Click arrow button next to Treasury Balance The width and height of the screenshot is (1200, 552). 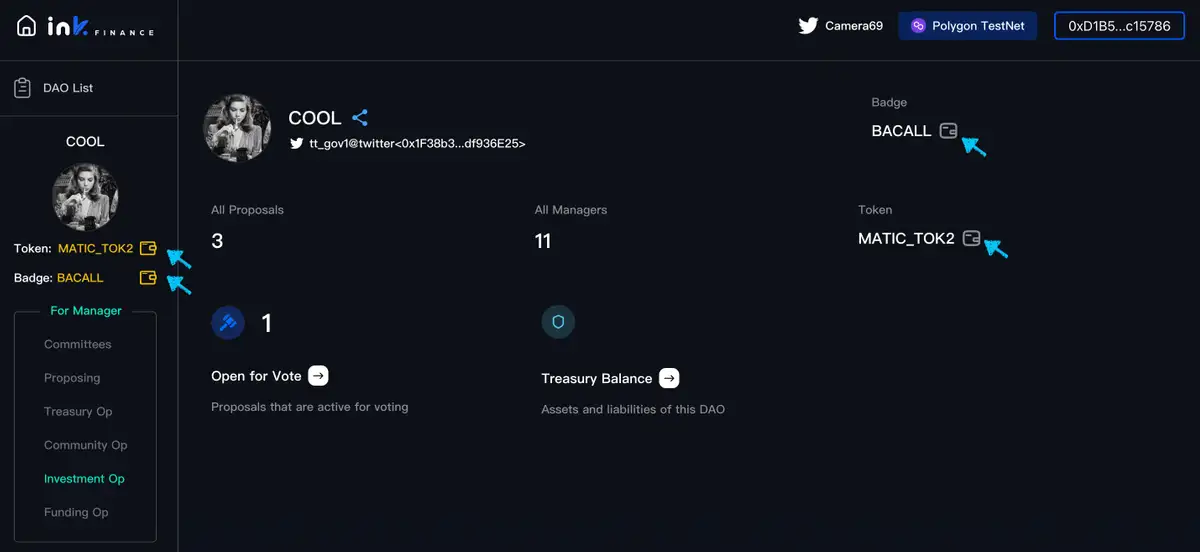pyautogui.click(x=669, y=378)
